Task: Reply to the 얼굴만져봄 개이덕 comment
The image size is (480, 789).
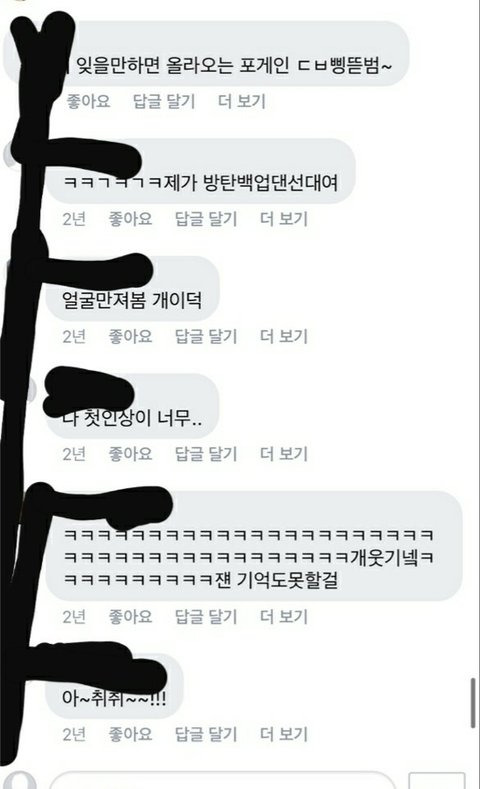Action: point(206,336)
